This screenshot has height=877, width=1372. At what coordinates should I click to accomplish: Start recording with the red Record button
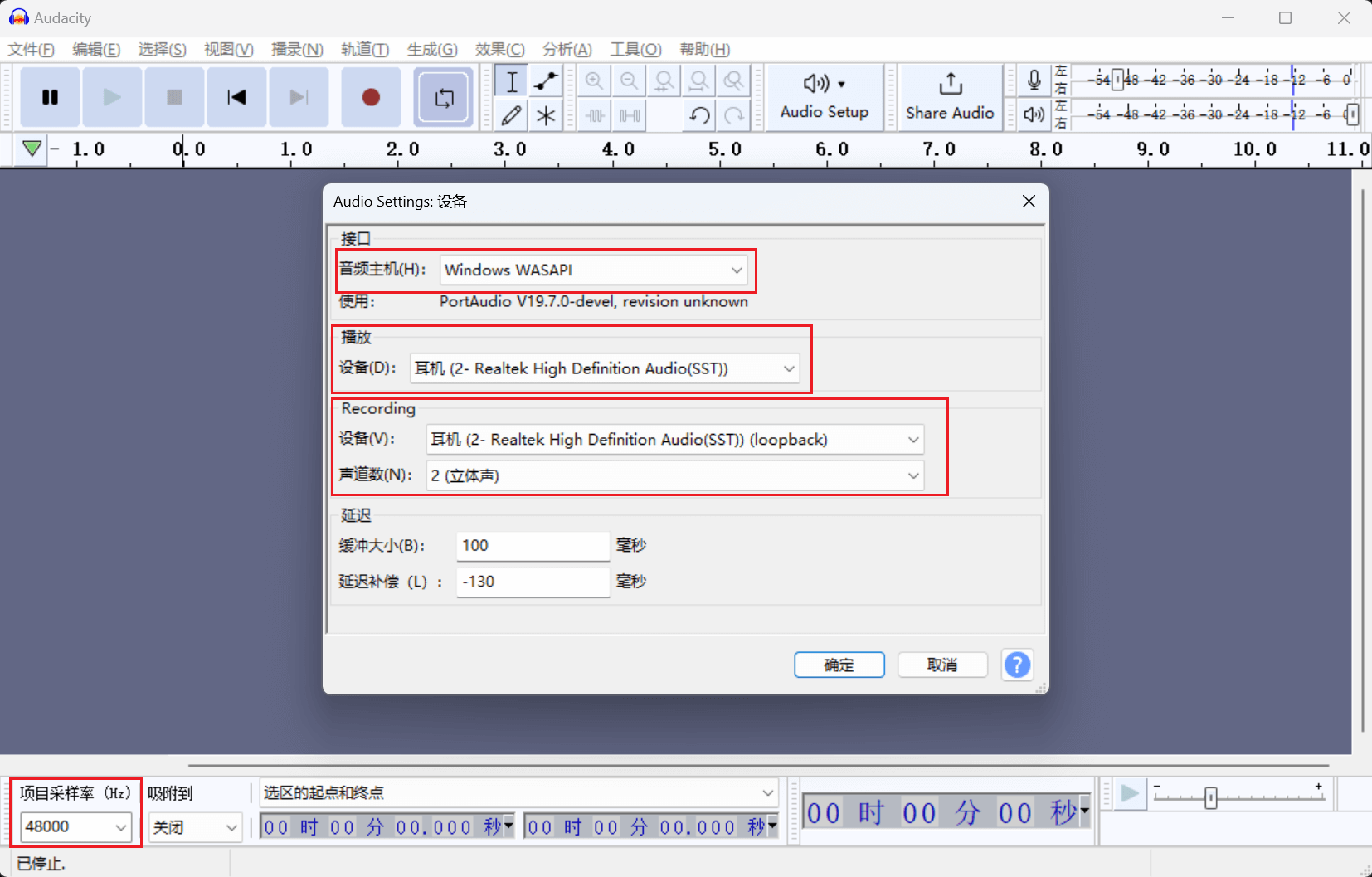371,98
